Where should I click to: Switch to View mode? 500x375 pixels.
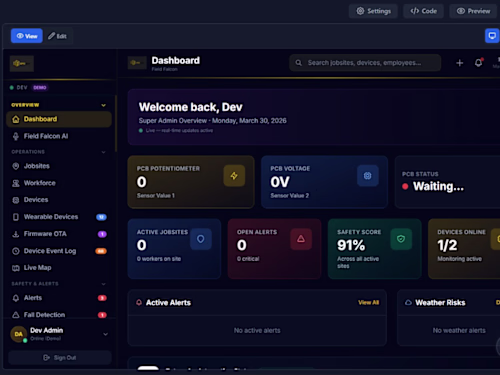(27, 36)
